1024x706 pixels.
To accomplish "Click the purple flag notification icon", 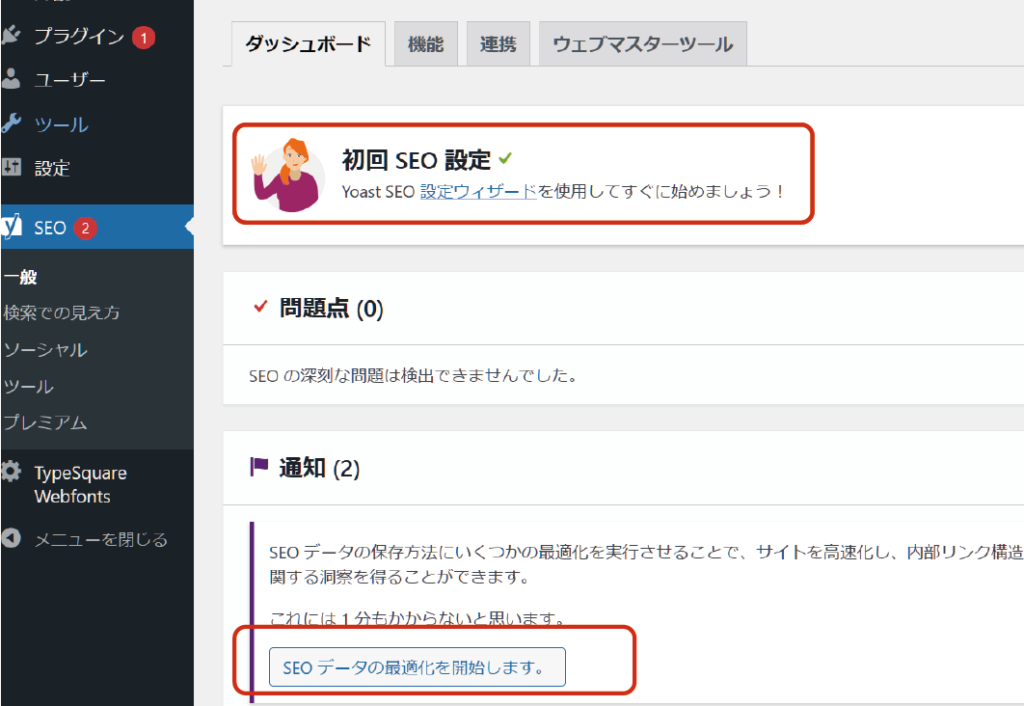I will pos(259,467).
